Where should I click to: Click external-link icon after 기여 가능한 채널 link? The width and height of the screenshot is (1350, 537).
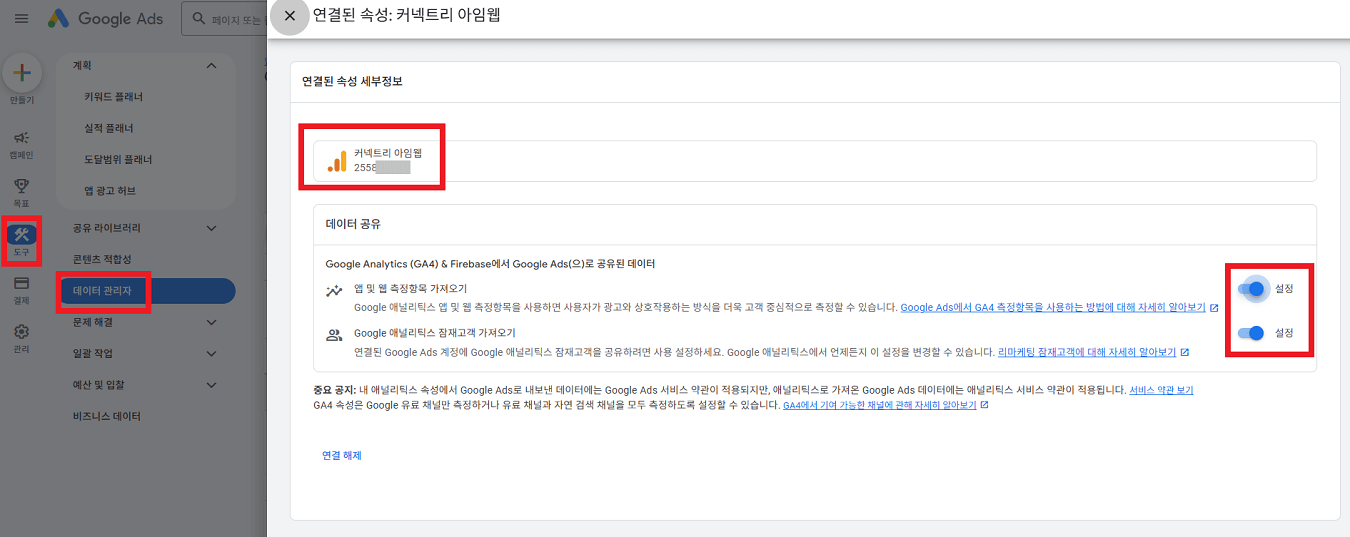(985, 405)
